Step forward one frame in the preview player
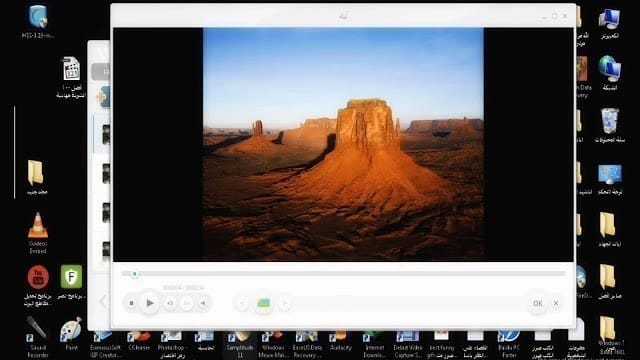The width and height of the screenshot is (640, 360). coord(187,303)
